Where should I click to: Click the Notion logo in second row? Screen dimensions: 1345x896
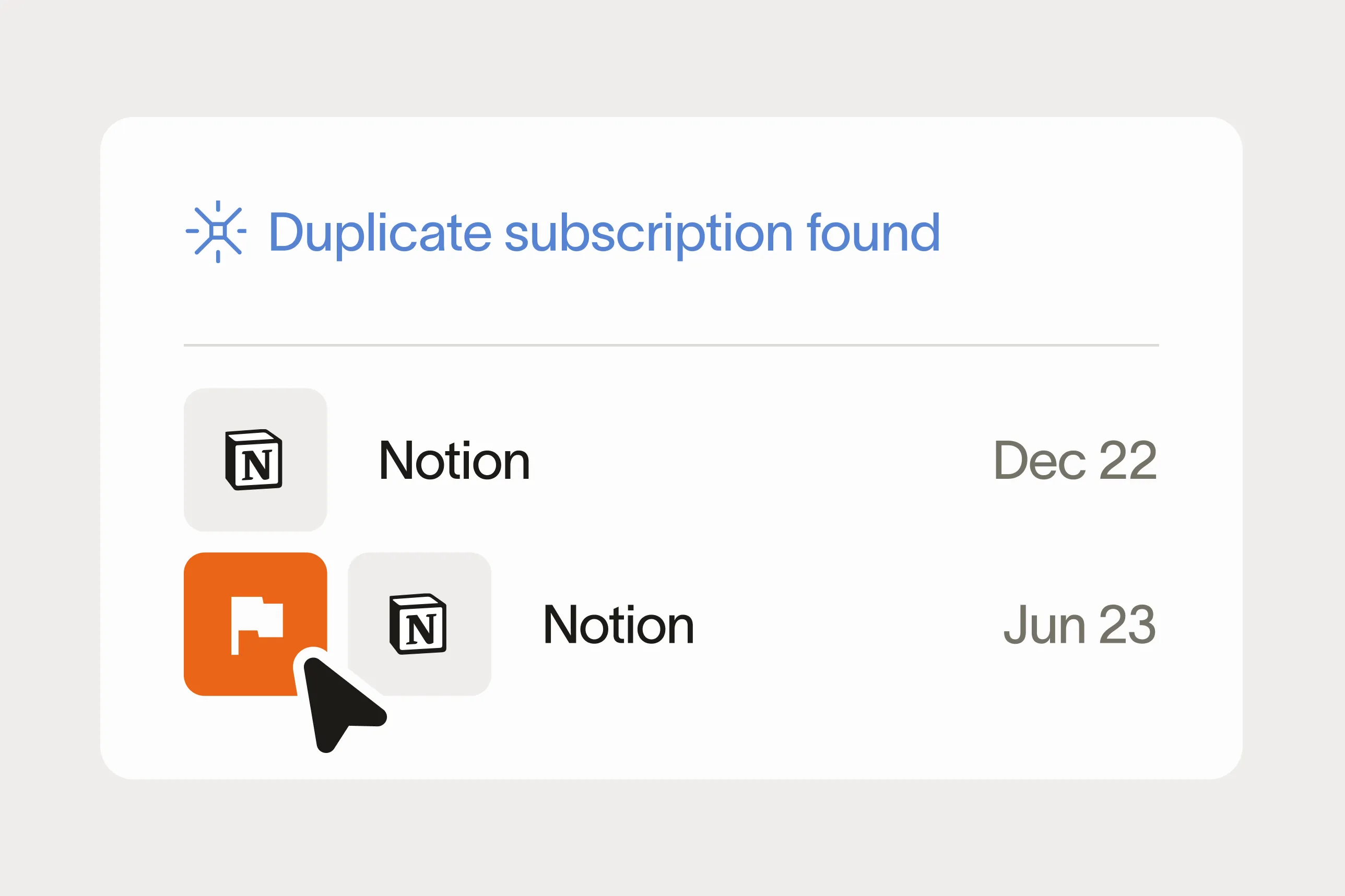[418, 623]
